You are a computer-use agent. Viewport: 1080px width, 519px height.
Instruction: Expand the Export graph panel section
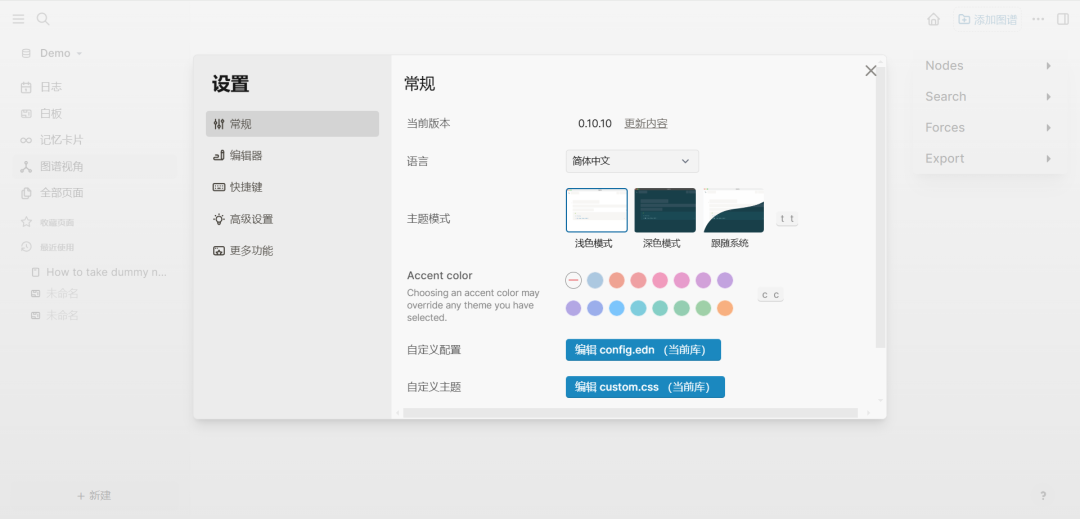[988, 158]
